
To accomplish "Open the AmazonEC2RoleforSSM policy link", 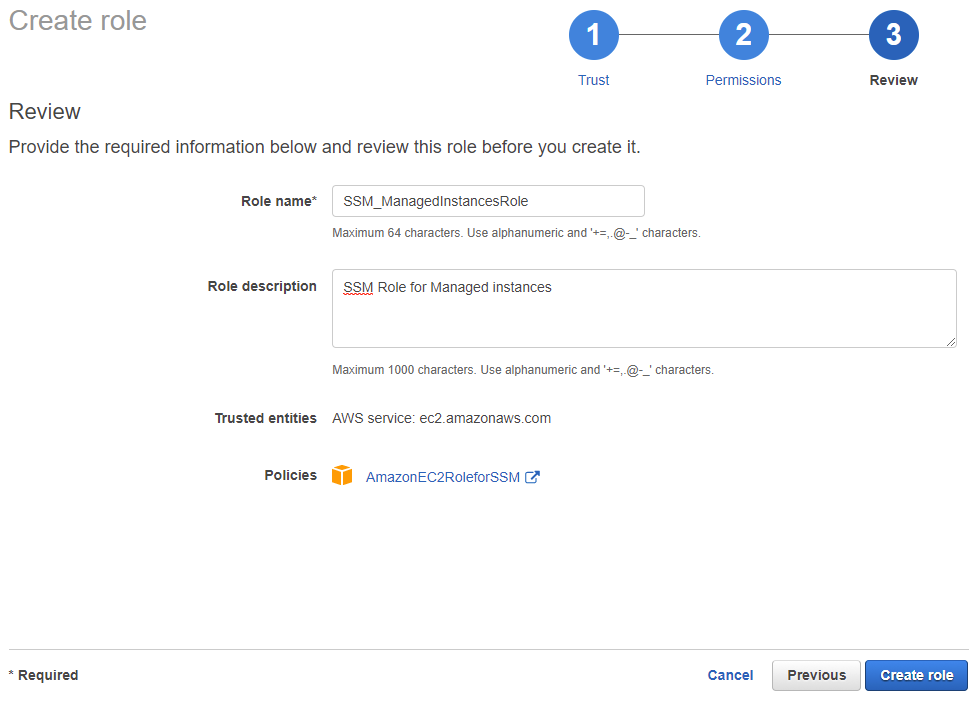I will coord(442,477).
